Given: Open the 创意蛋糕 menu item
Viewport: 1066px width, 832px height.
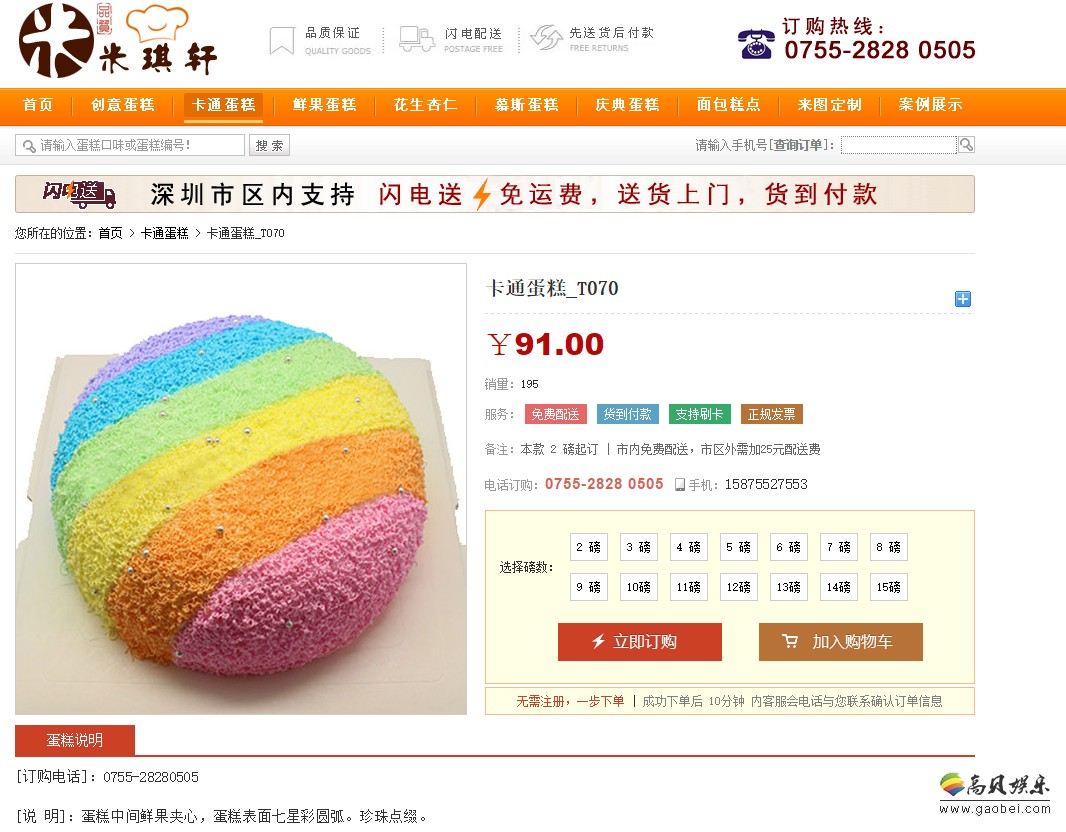Looking at the screenshot, I should 123,105.
